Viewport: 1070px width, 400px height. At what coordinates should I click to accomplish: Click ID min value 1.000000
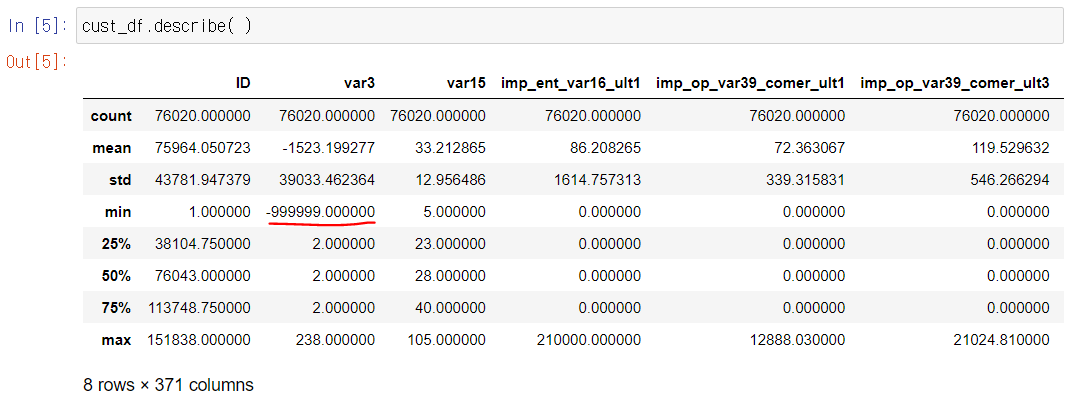(222, 212)
